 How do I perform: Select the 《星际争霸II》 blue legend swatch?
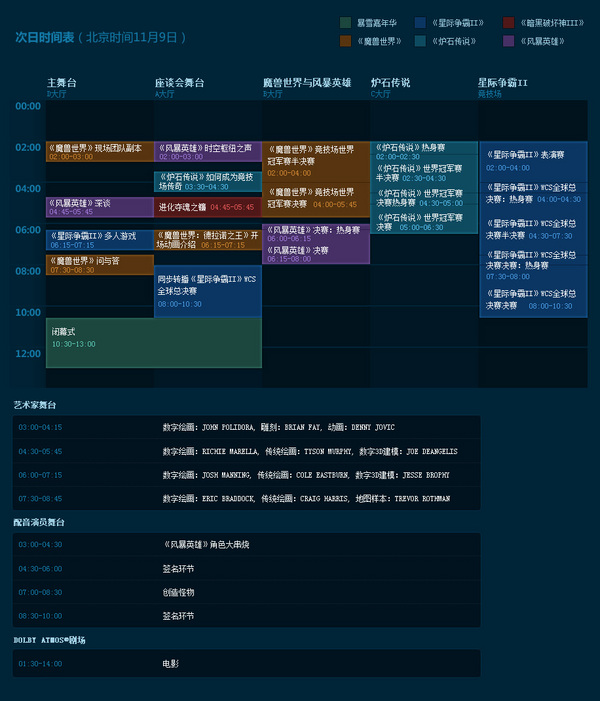tap(420, 22)
